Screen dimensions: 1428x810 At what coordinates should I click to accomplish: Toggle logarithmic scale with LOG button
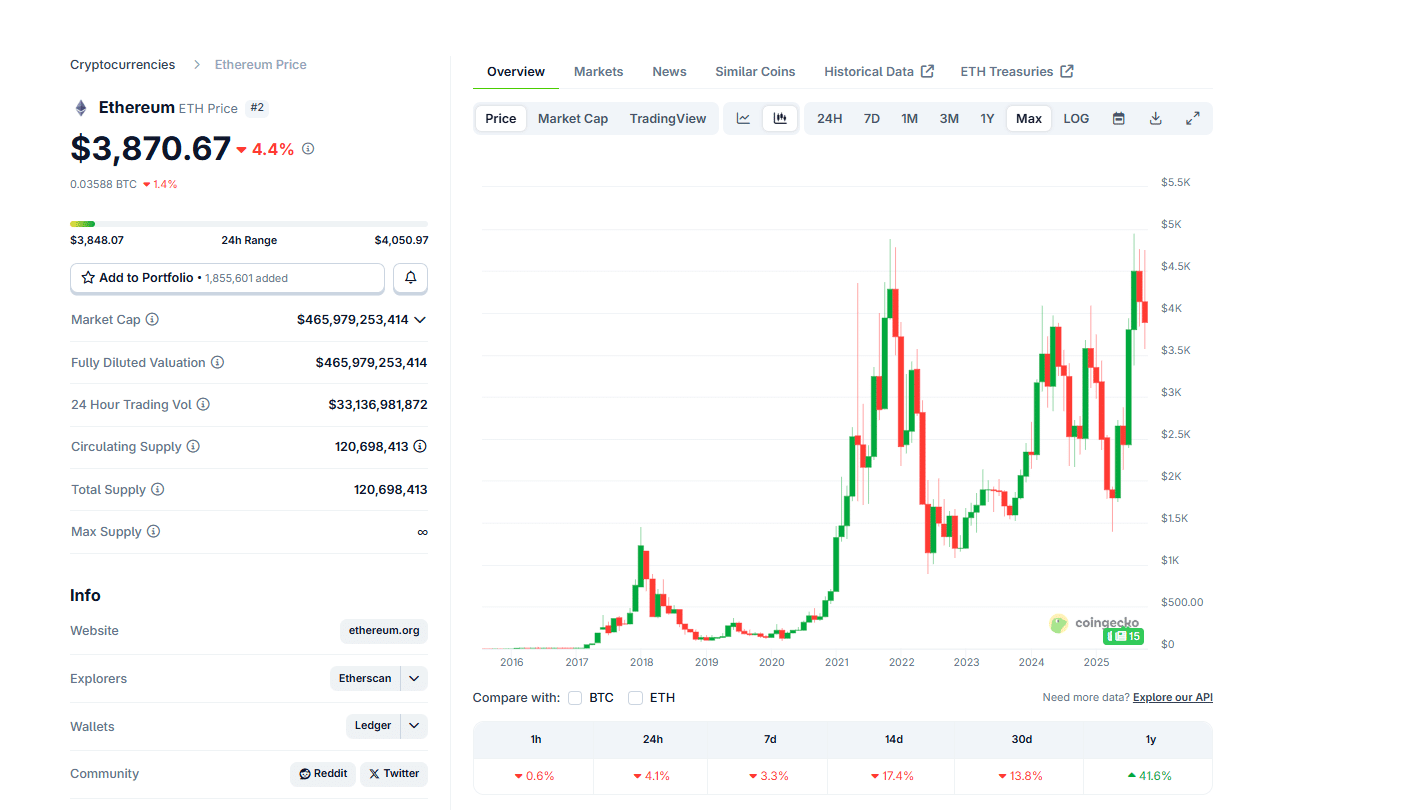point(1075,118)
